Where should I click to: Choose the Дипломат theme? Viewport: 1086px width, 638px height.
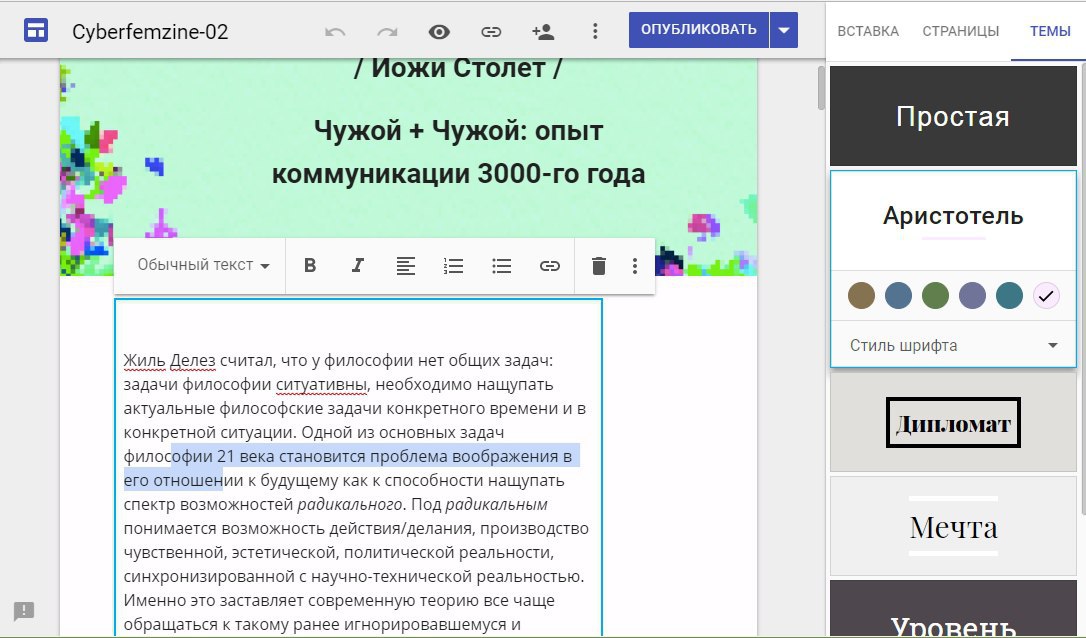point(953,422)
